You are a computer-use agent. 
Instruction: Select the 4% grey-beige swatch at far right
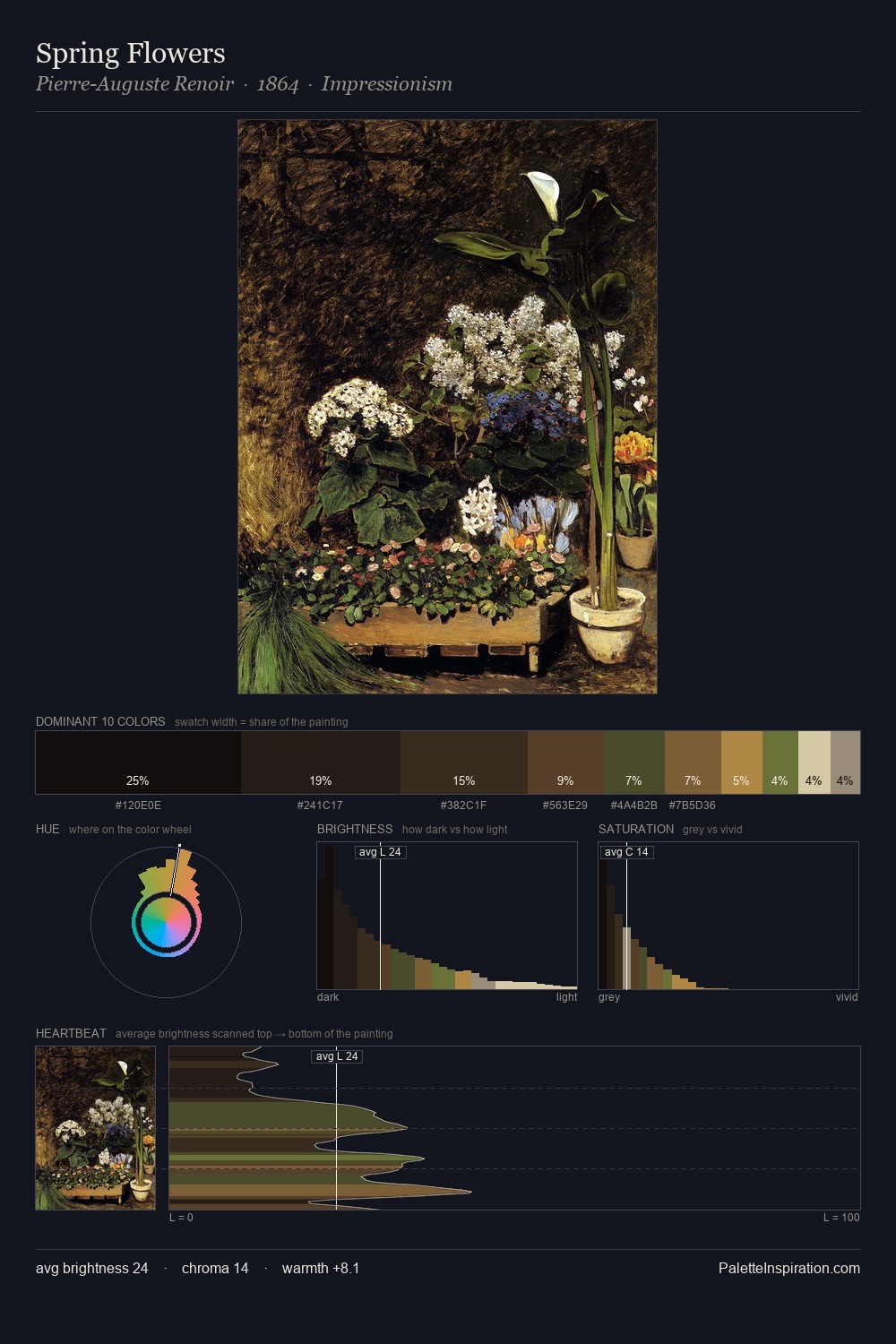coord(845,762)
